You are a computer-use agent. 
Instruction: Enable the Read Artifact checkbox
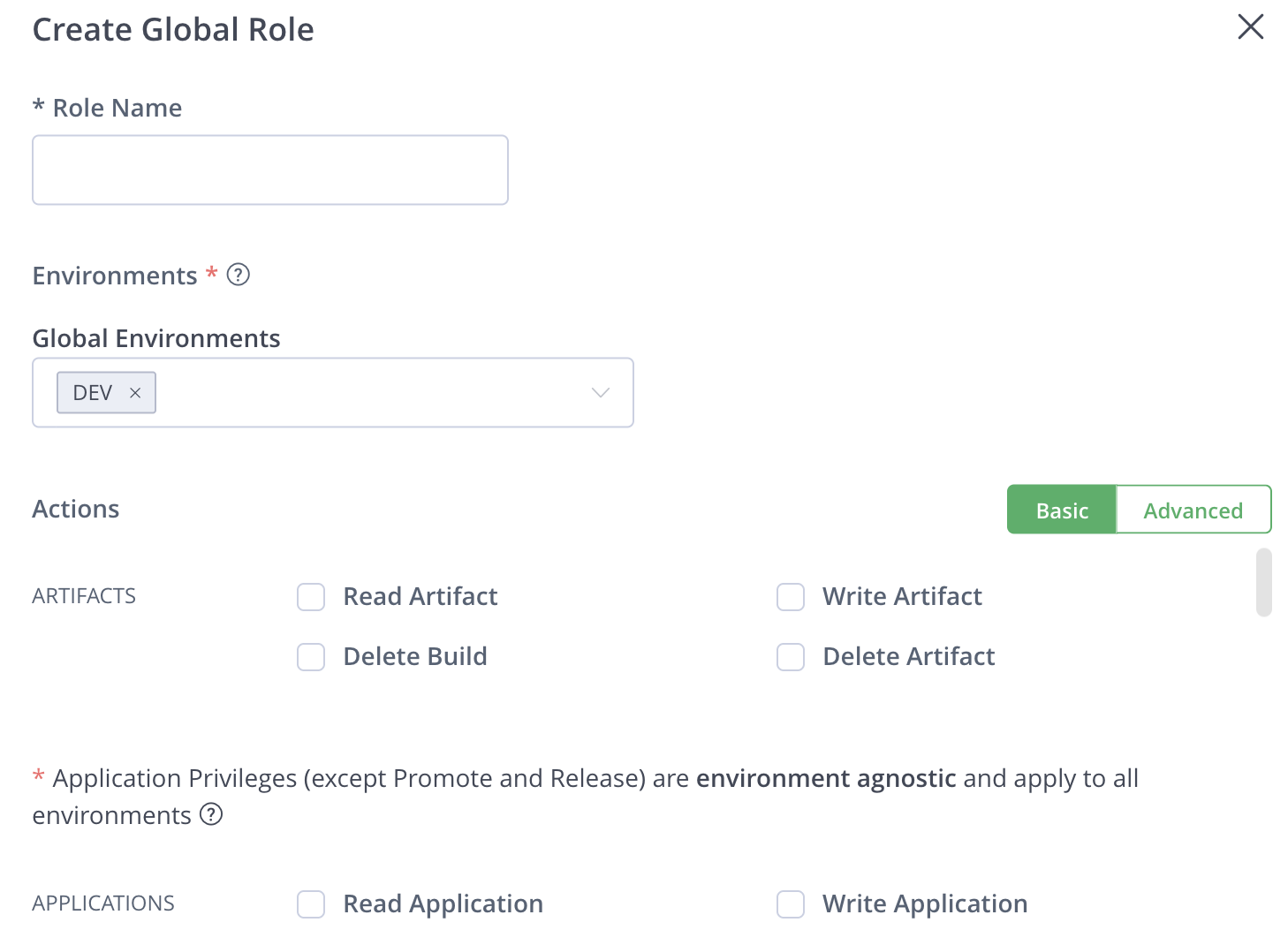311,597
